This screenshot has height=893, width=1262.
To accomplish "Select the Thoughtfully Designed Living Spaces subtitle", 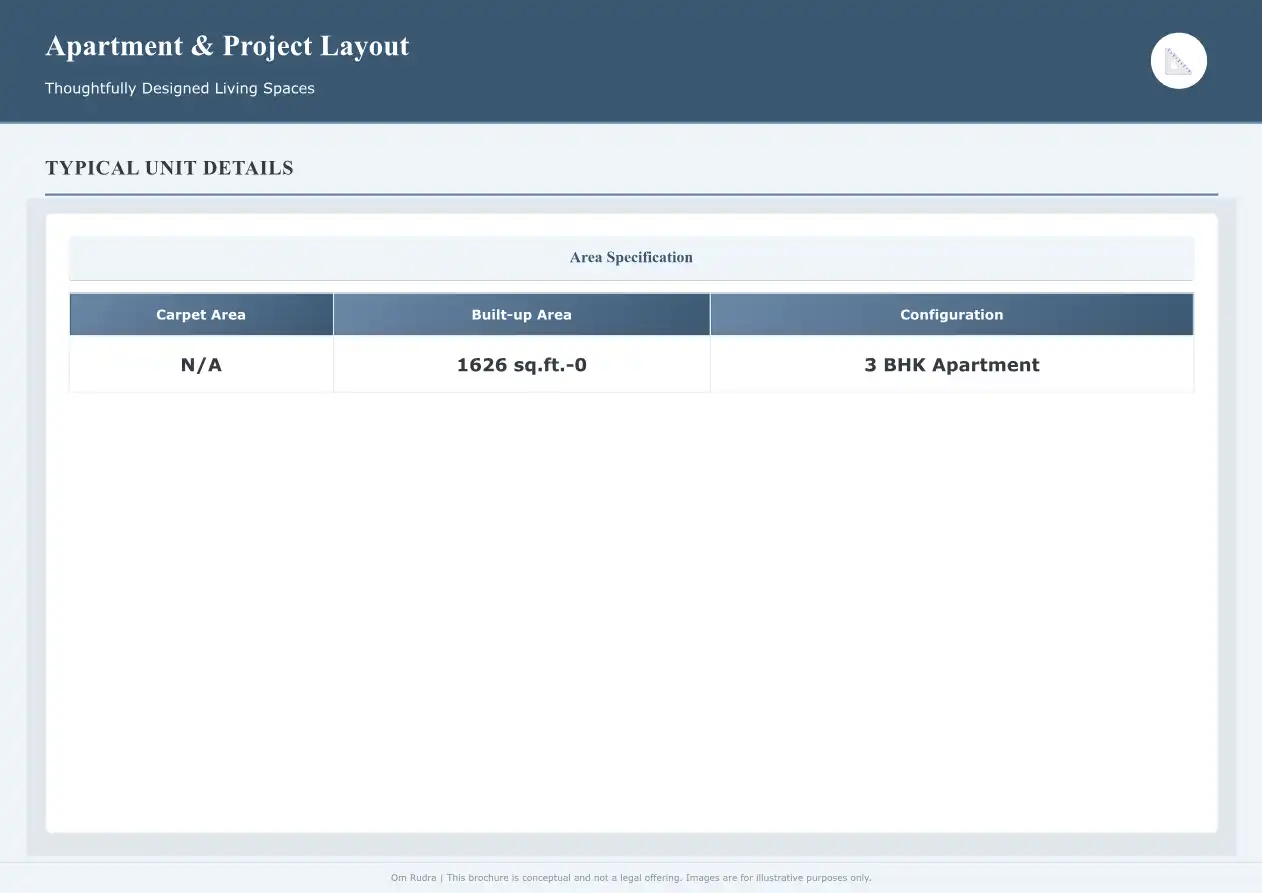I will click(x=180, y=88).
